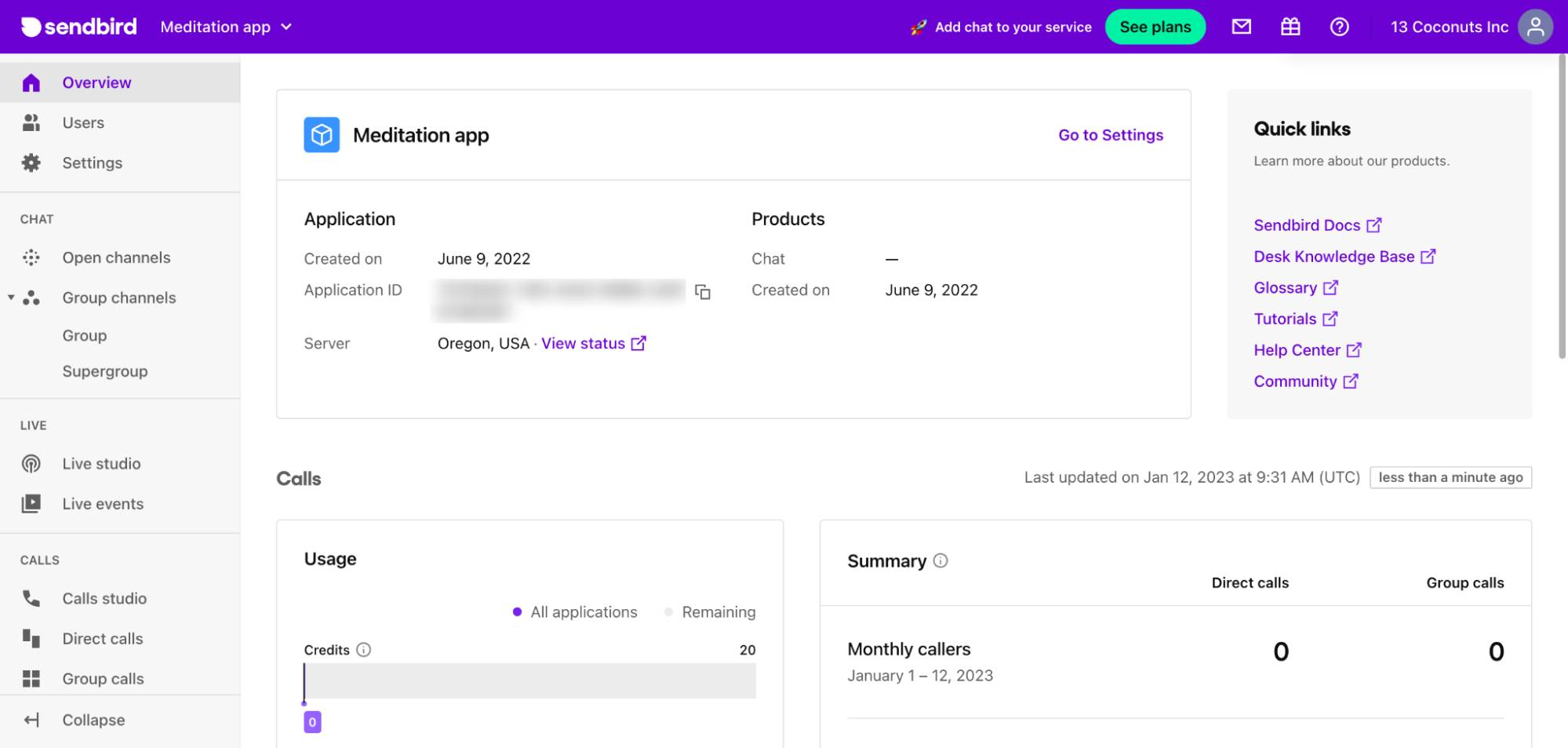Open the Community quick link
This screenshot has width=1568, height=748.
(x=1295, y=381)
